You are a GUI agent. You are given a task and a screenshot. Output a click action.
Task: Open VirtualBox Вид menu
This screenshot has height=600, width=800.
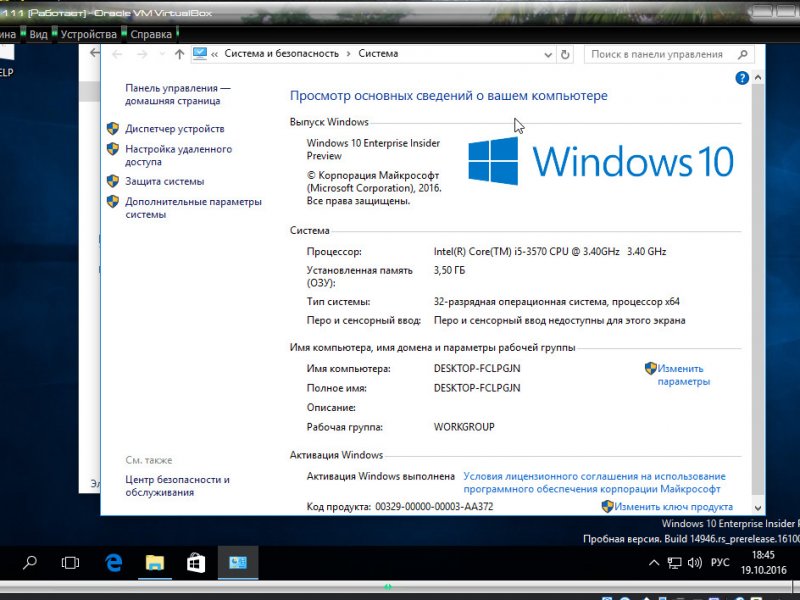click(x=38, y=34)
